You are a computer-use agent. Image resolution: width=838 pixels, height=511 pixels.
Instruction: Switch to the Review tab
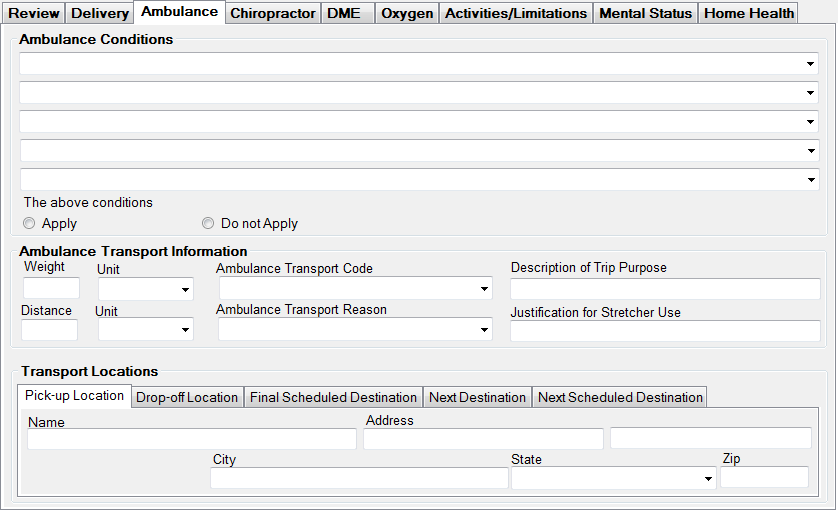pos(34,13)
